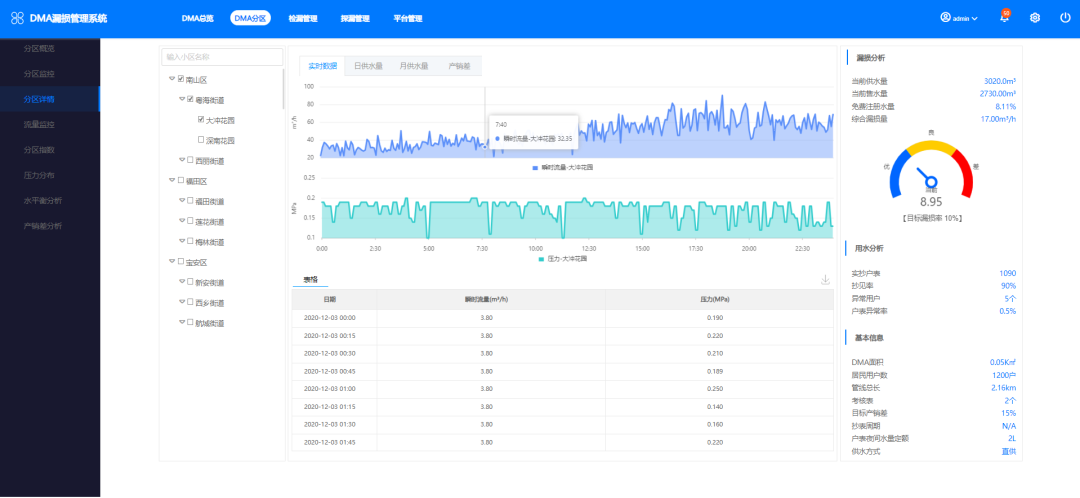Uncheck the 大冲花园 checkbox
This screenshot has height=498, width=1080.
(201, 120)
